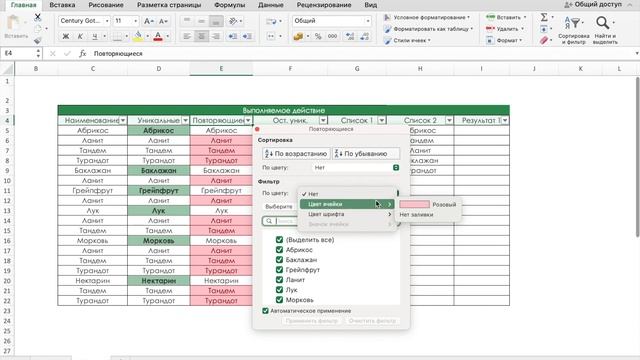The height and width of the screenshot is (360, 640).
Task: Click the cut scissors icon
Action: click(38, 17)
